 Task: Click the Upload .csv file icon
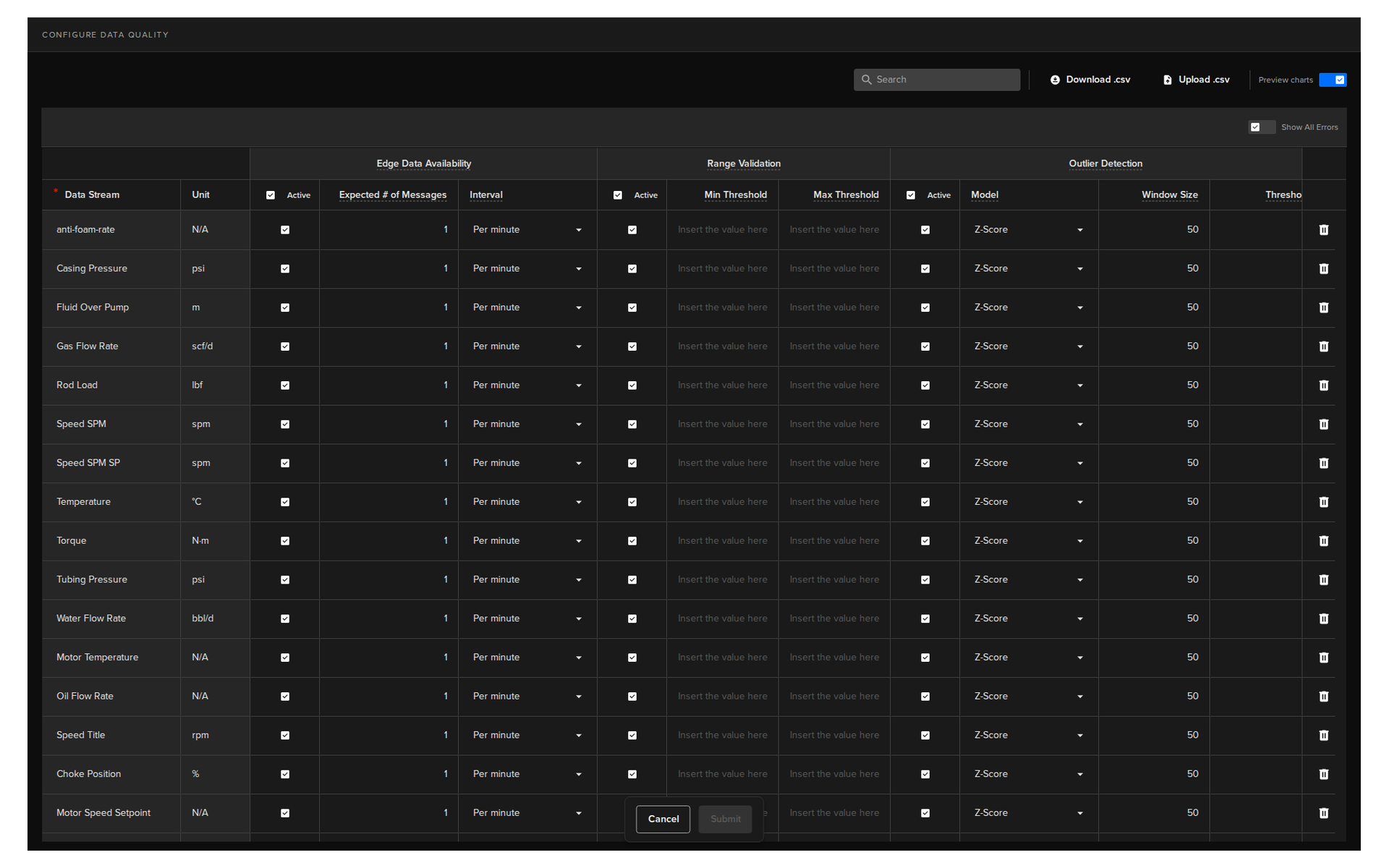[1167, 80]
